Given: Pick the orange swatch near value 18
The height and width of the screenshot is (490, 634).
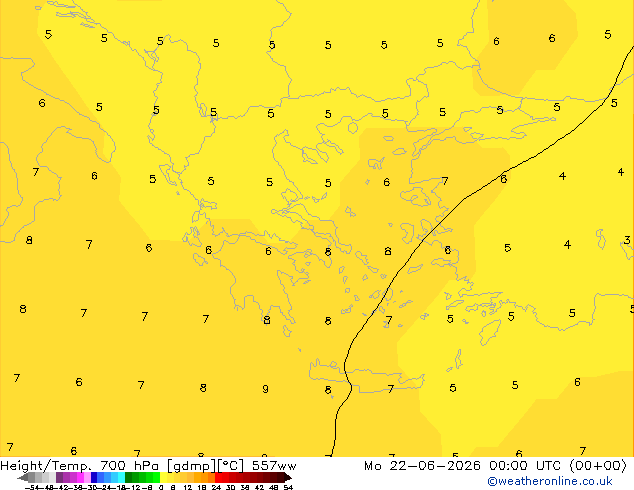Looking at the screenshot, I should pyautogui.click(x=205, y=478).
